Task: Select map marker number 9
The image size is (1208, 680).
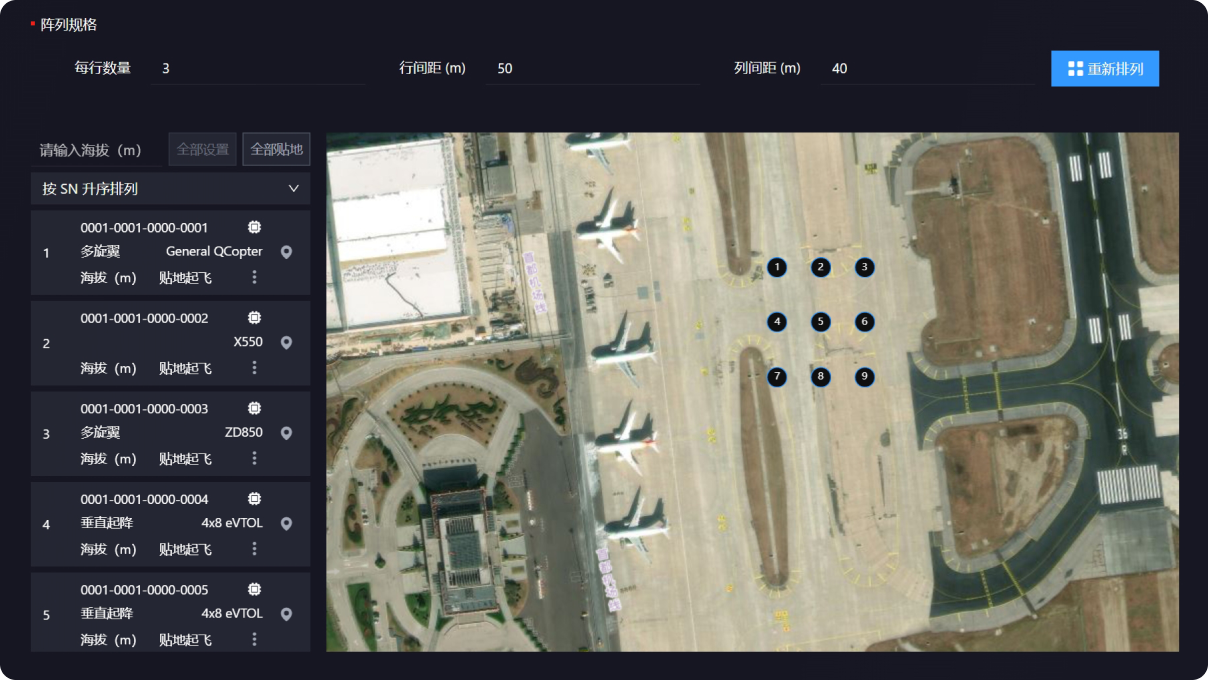Action: coord(865,377)
